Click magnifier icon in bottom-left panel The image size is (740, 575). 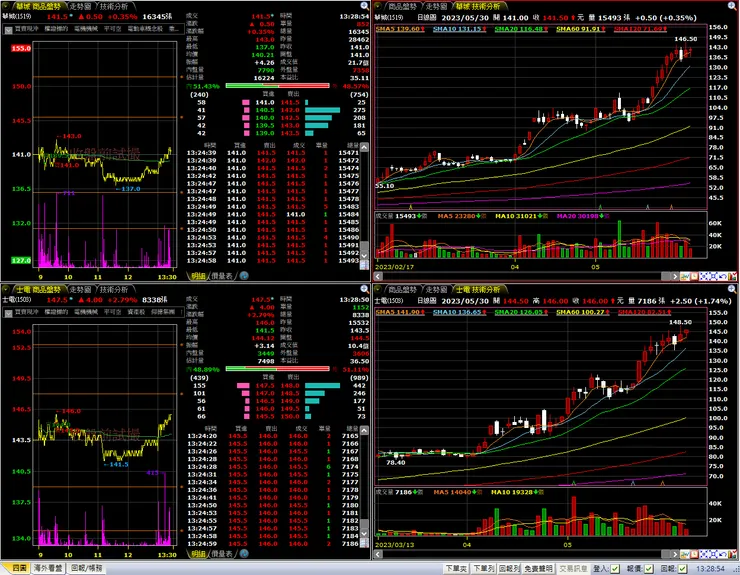point(364,289)
